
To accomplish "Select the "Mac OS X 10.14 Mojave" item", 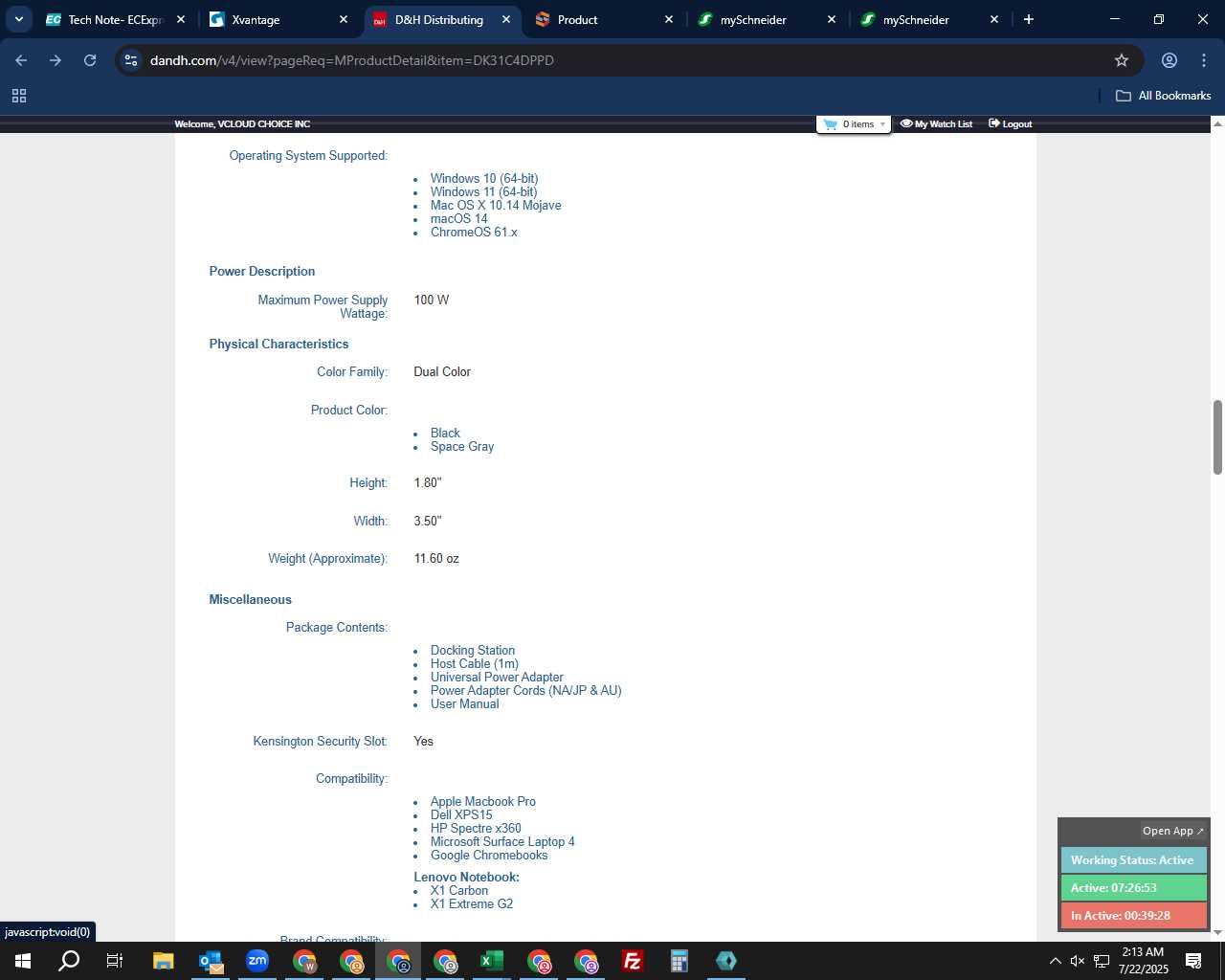I will click(496, 206).
